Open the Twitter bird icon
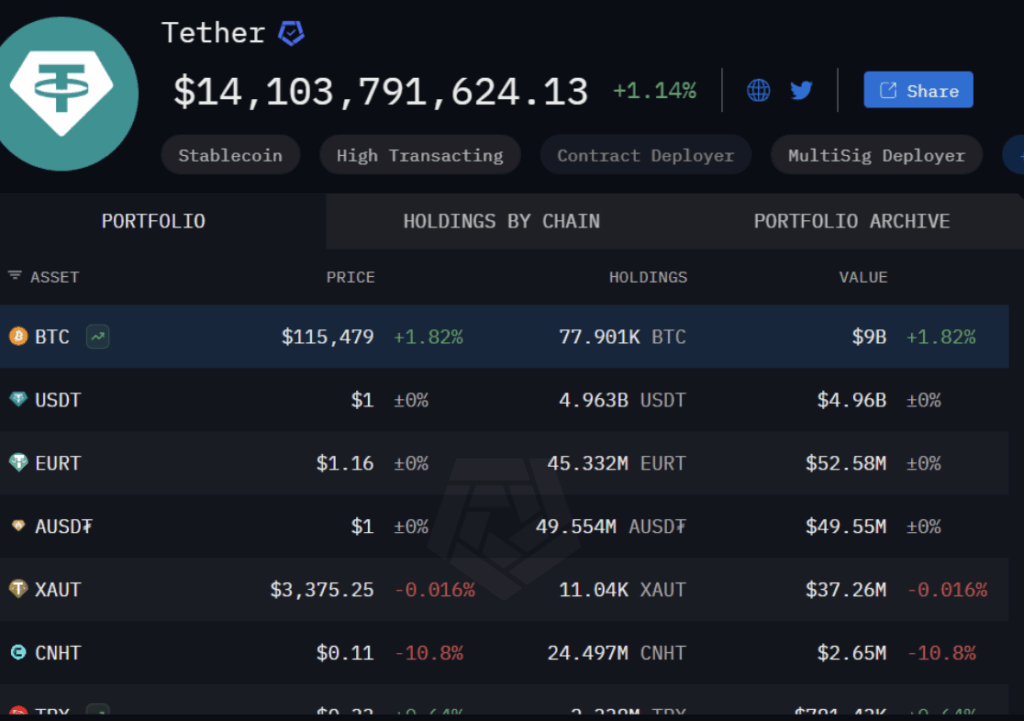 pyautogui.click(x=801, y=91)
